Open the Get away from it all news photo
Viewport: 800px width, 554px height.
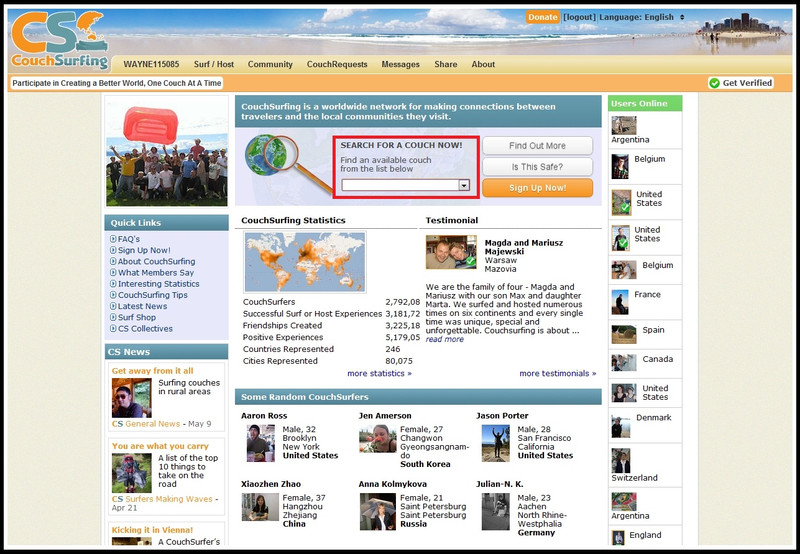pos(132,398)
